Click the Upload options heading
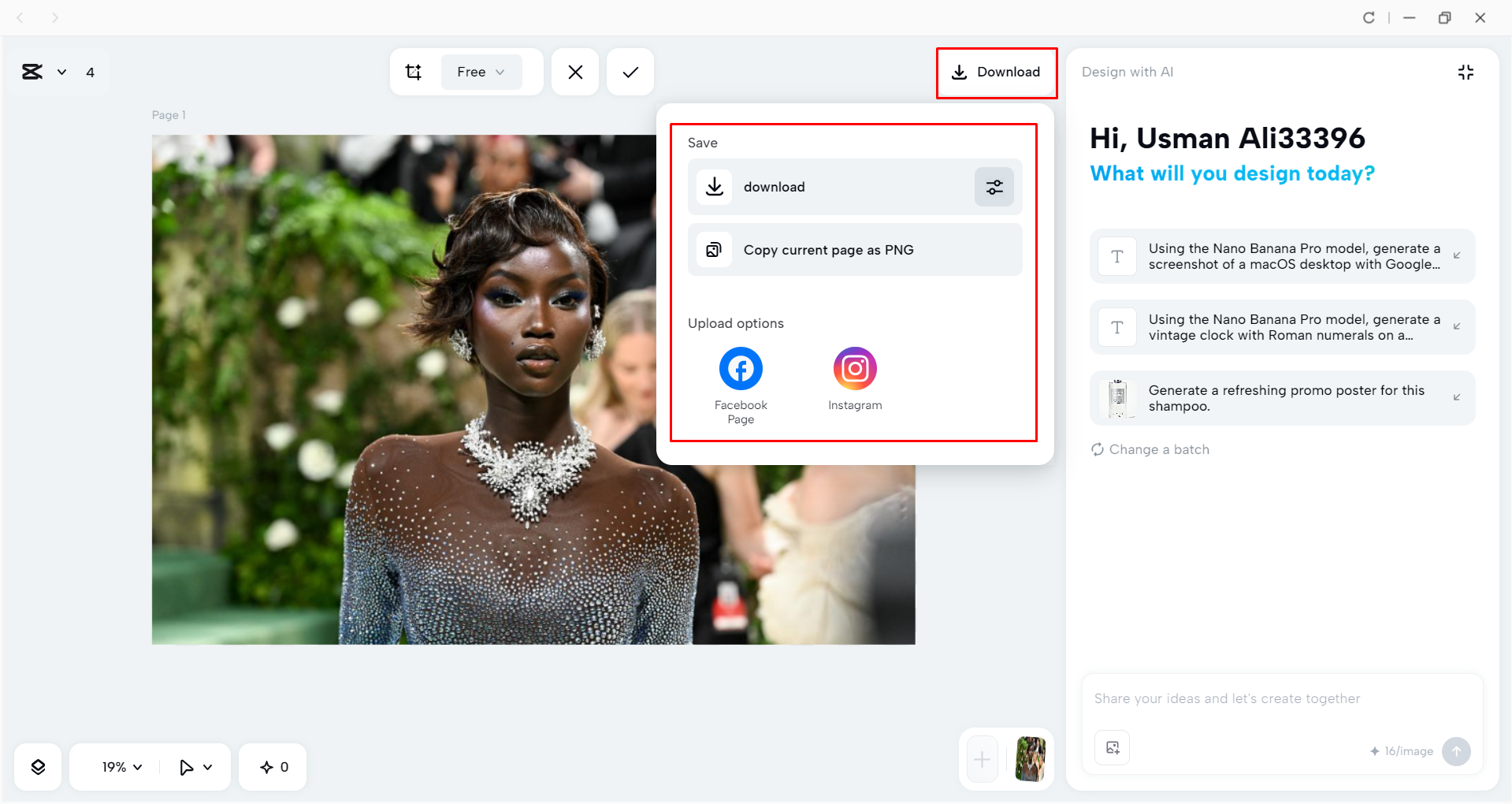Image resolution: width=1512 pixels, height=804 pixels. 736,323
